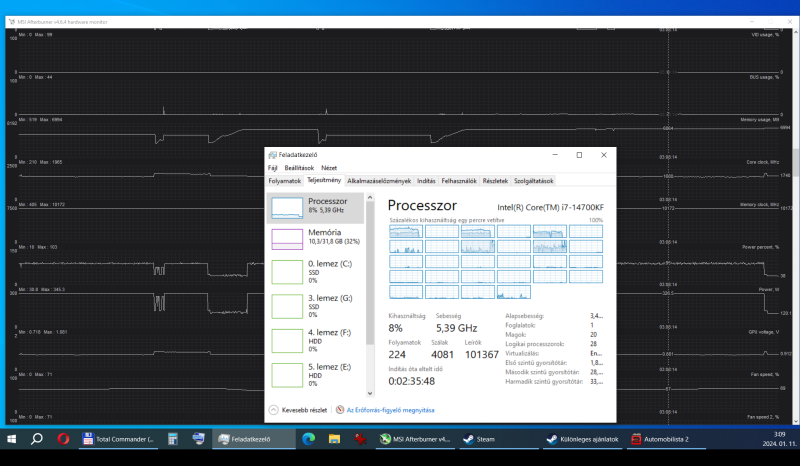Launch Microsoft Edge from taskbar
The image size is (800, 466).
[x=308, y=439]
